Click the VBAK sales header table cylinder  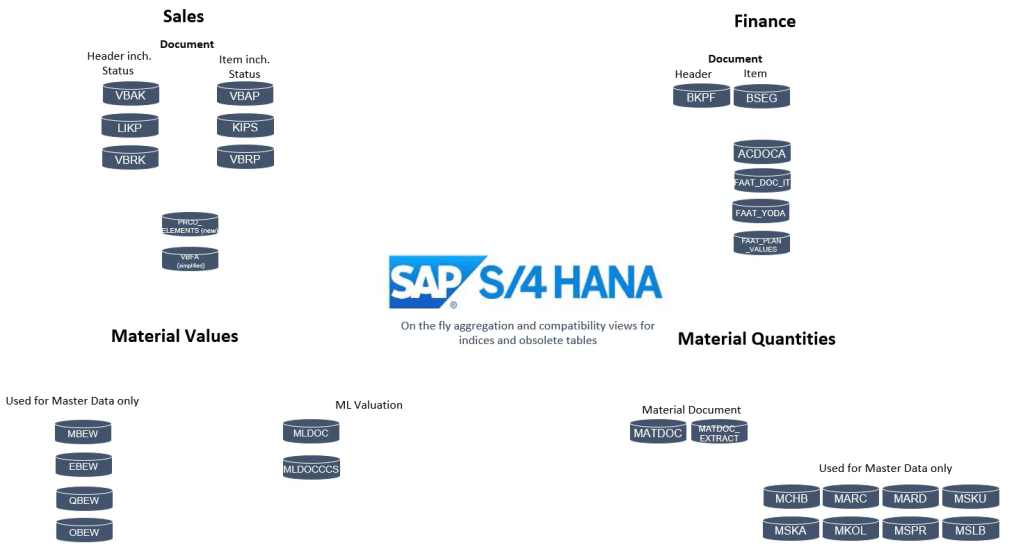tap(130, 94)
